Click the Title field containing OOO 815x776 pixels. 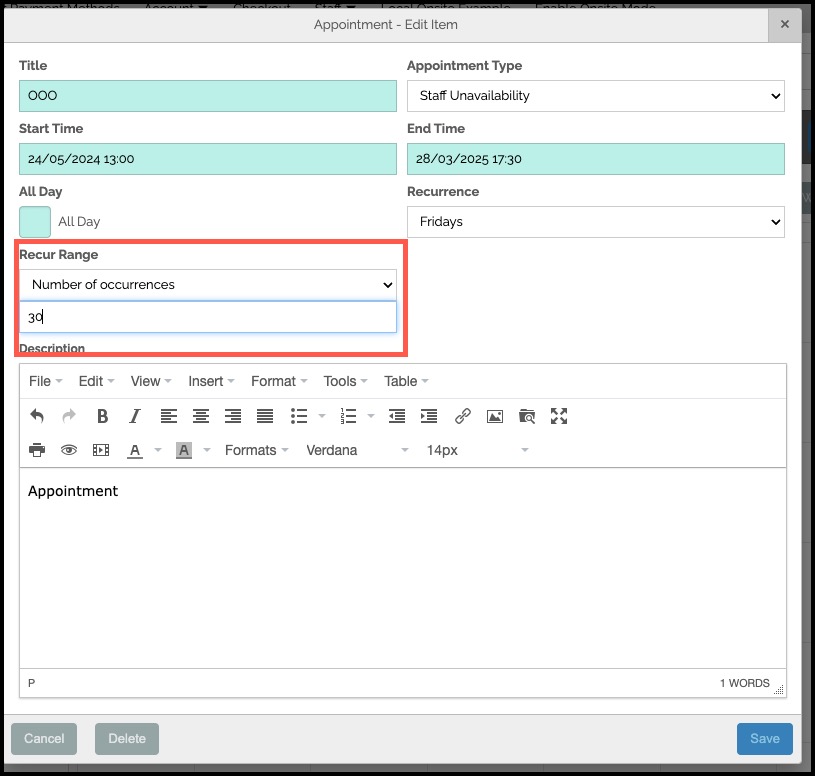(x=208, y=96)
